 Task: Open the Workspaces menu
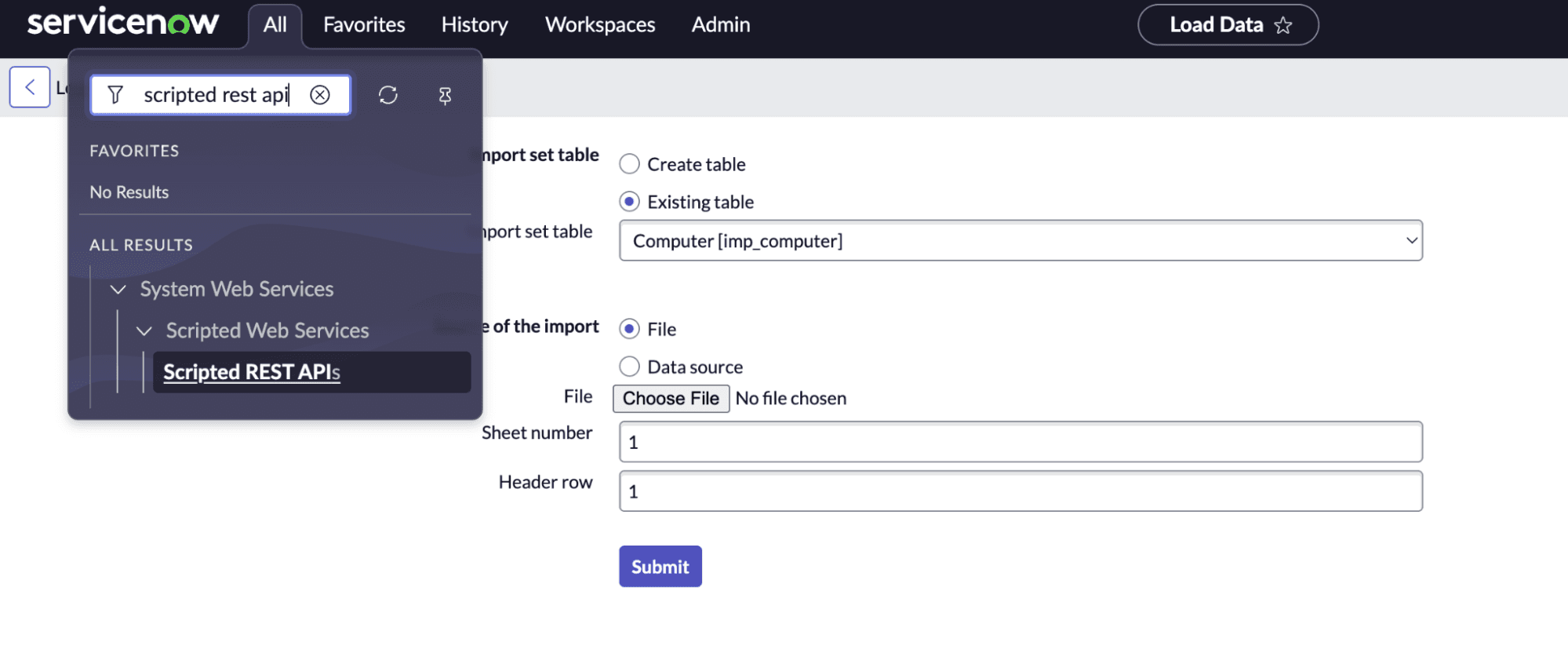[x=600, y=25]
